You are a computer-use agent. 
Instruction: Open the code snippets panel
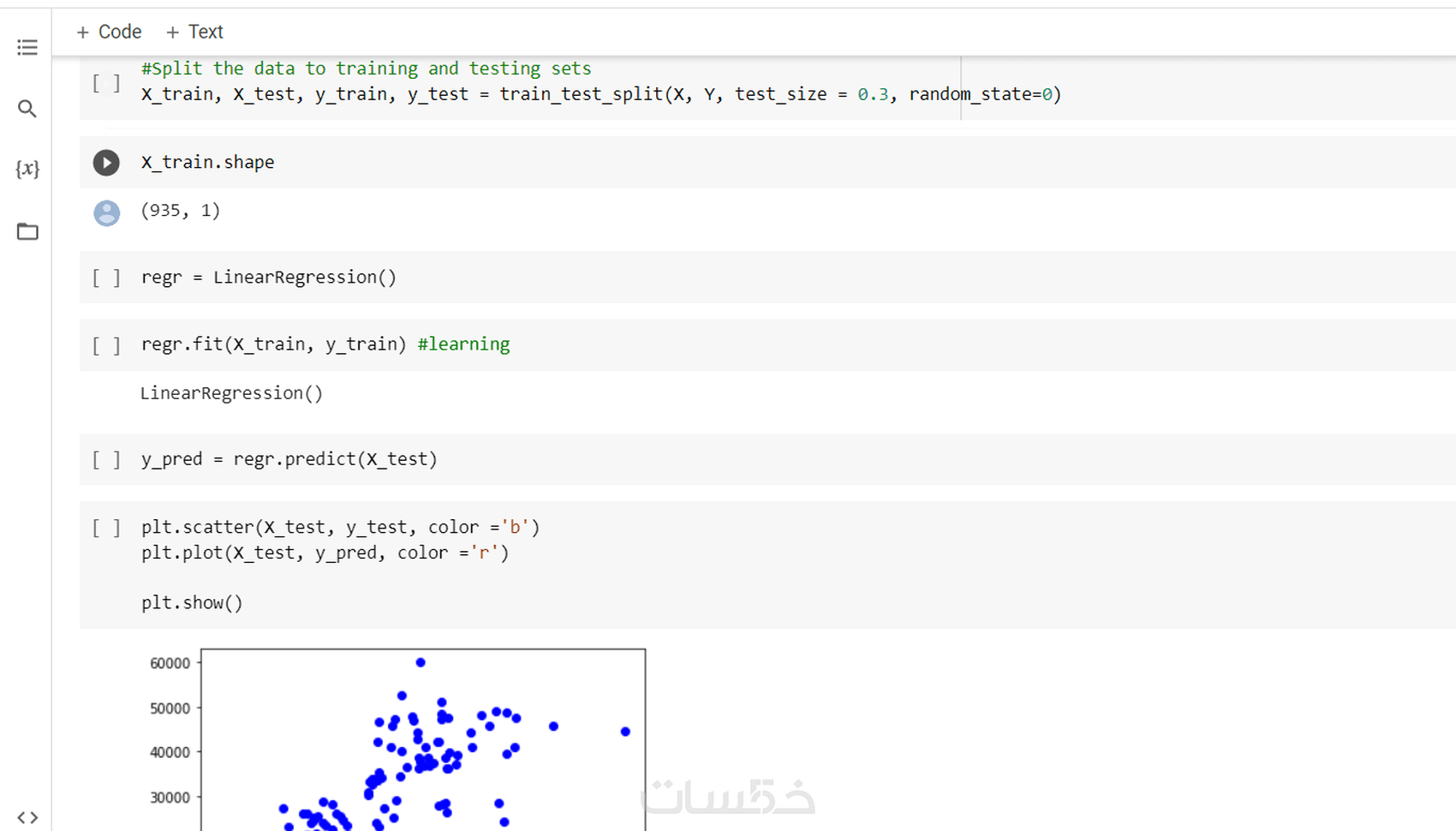pos(27,817)
